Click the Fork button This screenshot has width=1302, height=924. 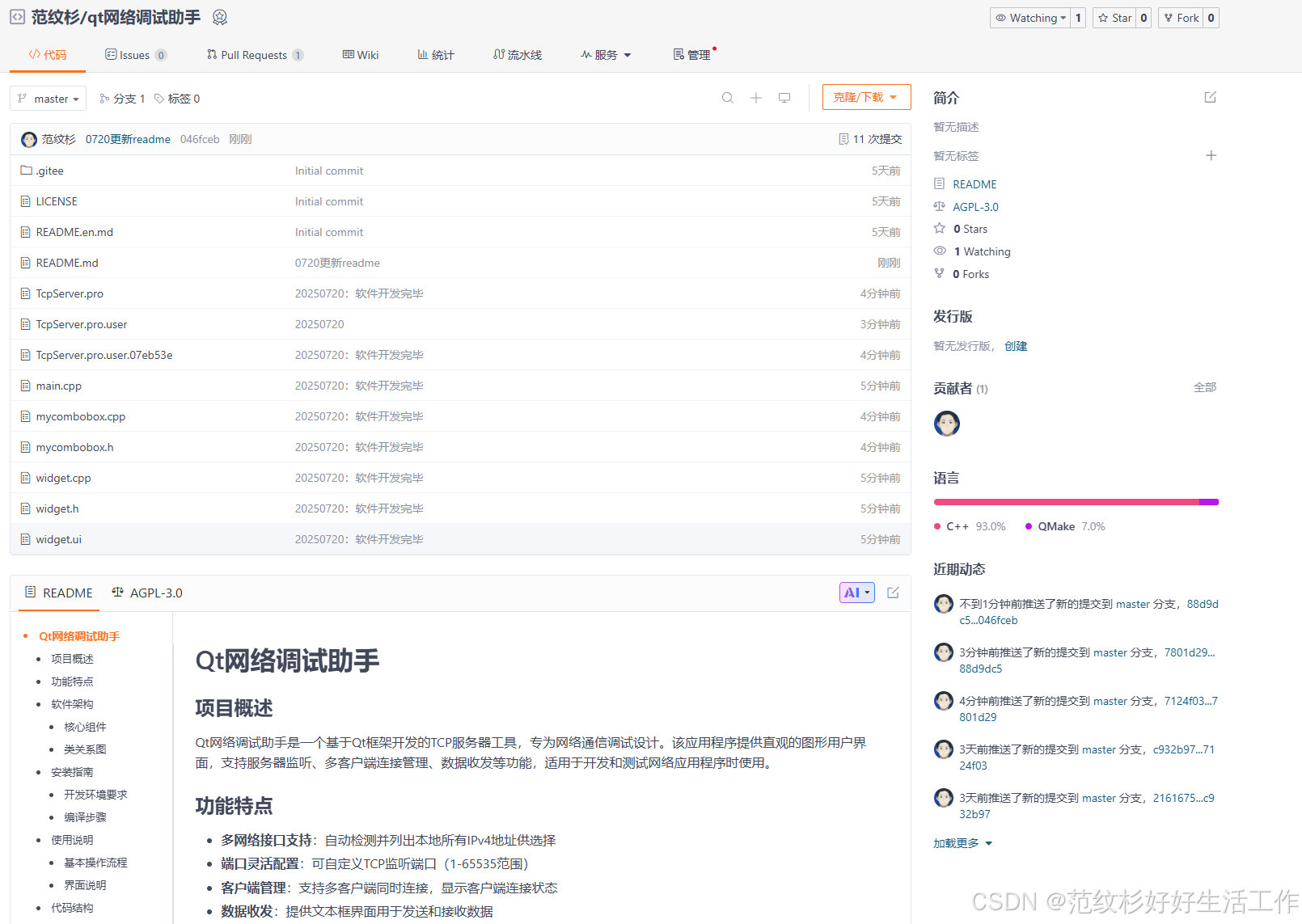click(x=1181, y=18)
